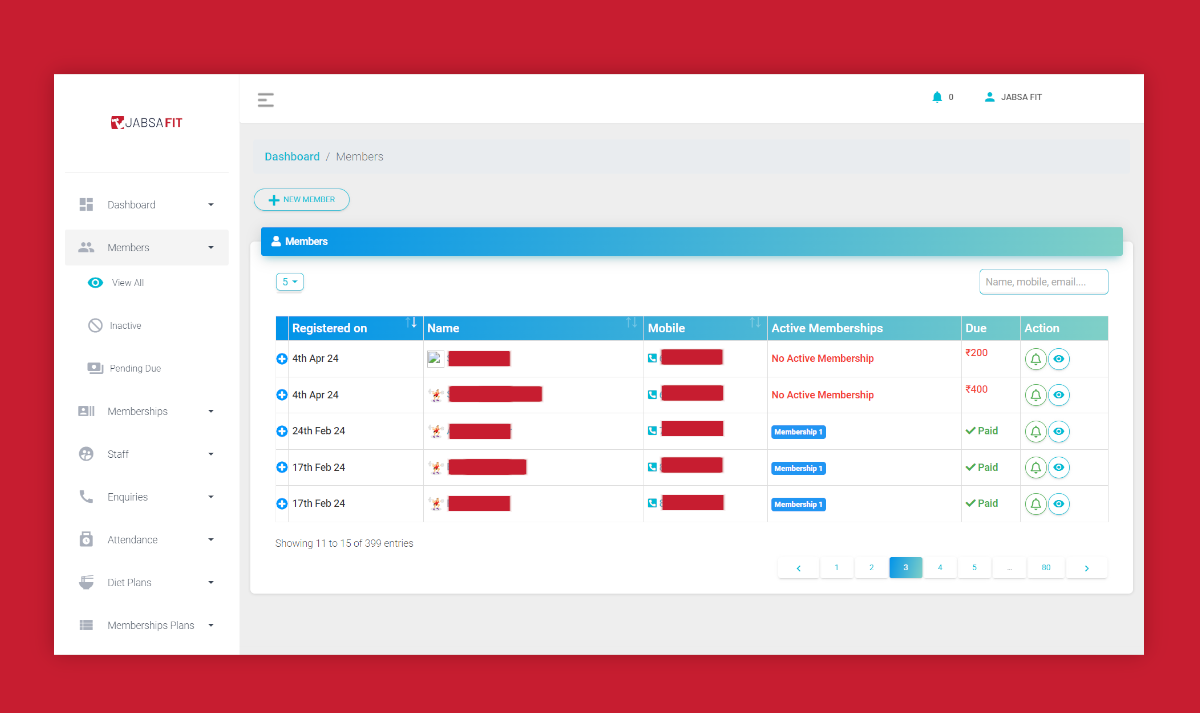Click the Attendance icon in the sidebar
1200x713 pixels.
pyautogui.click(x=87, y=539)
